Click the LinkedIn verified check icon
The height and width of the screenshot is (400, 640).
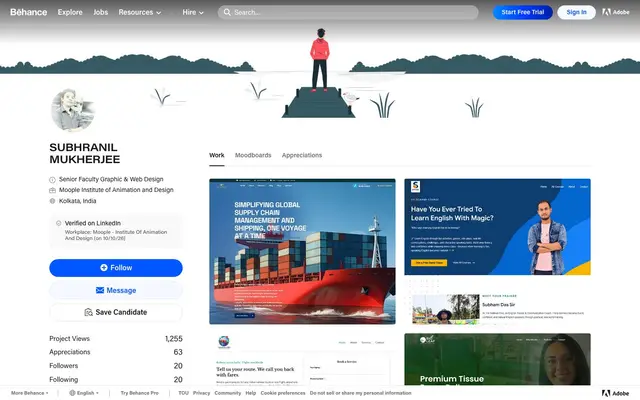point(58,223)
